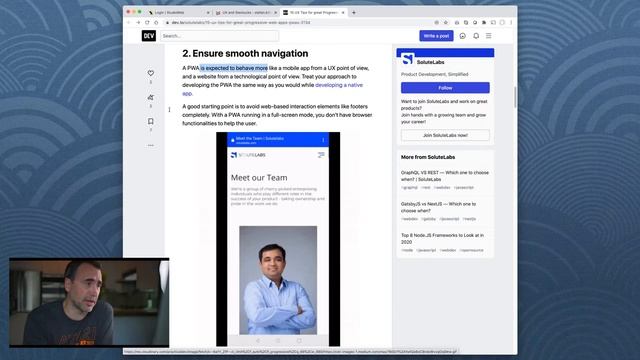Click the Write a post button
This screenshot has width=640, height=360.
pos(436,36)
